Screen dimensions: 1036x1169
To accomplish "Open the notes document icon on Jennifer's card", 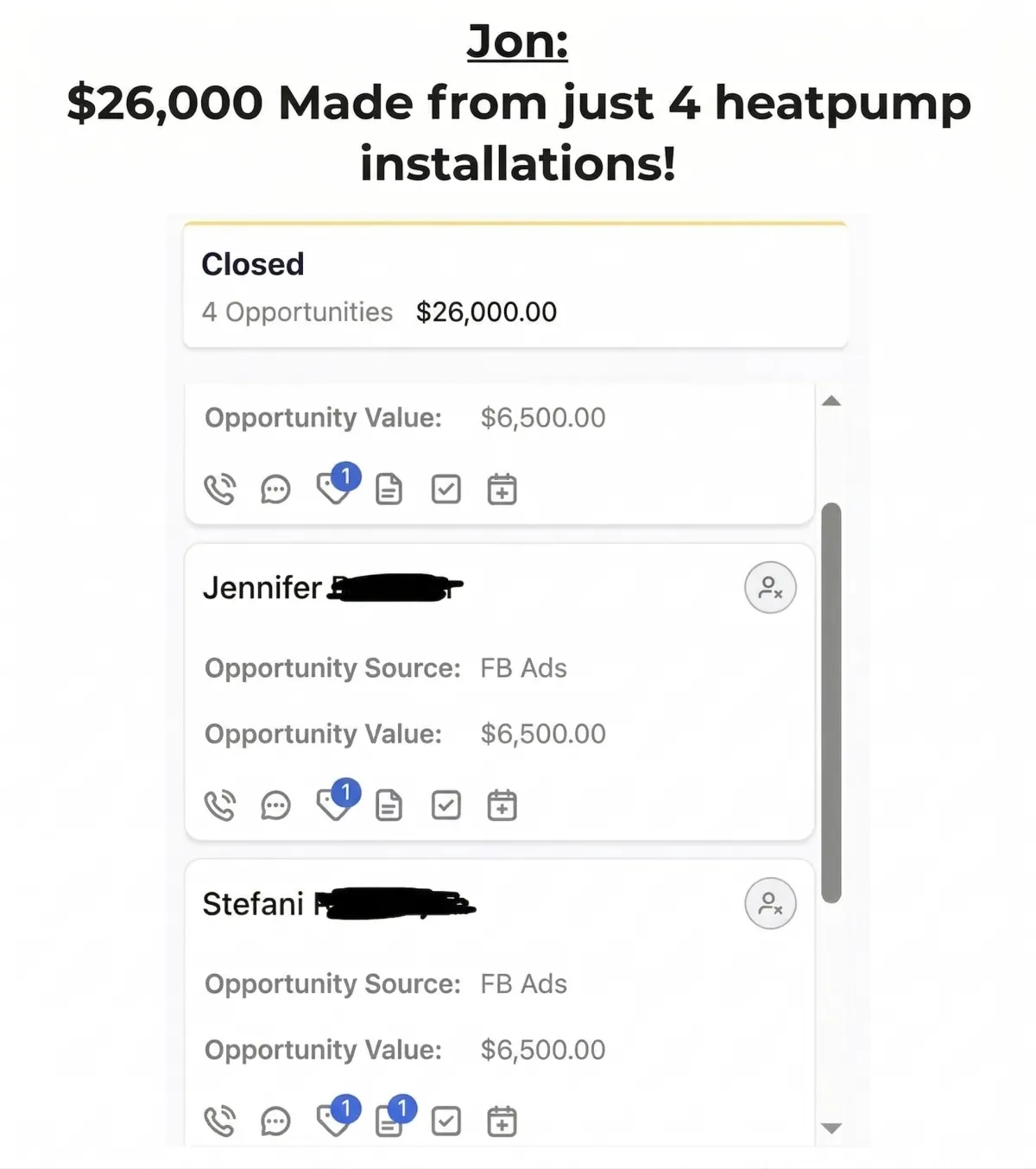I will (388, 806).
